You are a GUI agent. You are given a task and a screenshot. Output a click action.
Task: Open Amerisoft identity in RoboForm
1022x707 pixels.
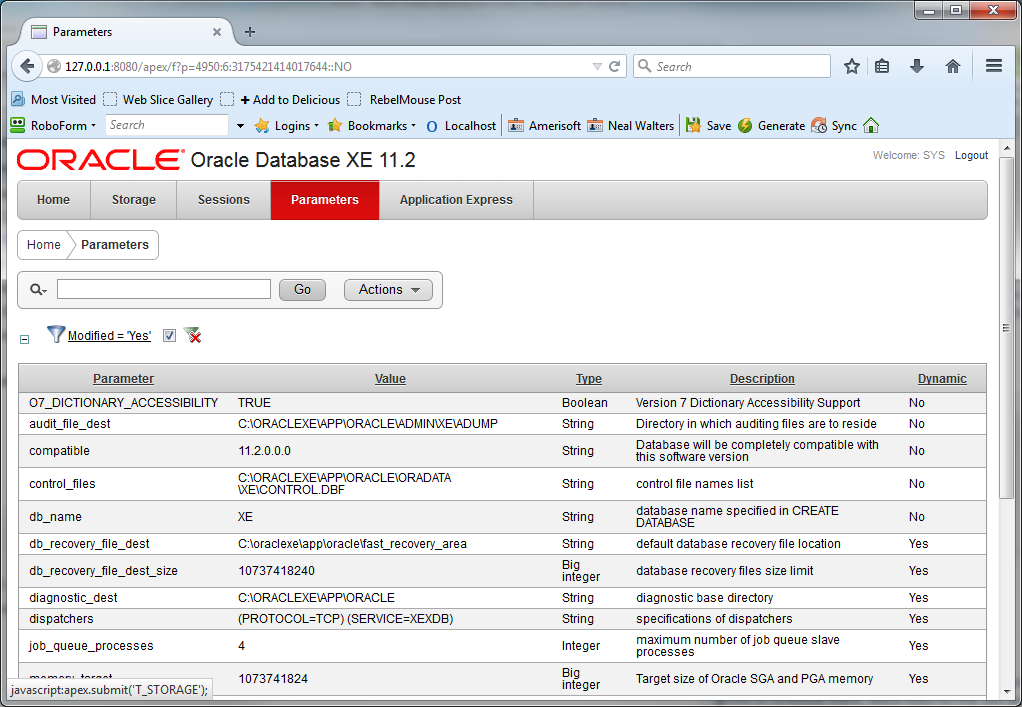coord(545,126)
